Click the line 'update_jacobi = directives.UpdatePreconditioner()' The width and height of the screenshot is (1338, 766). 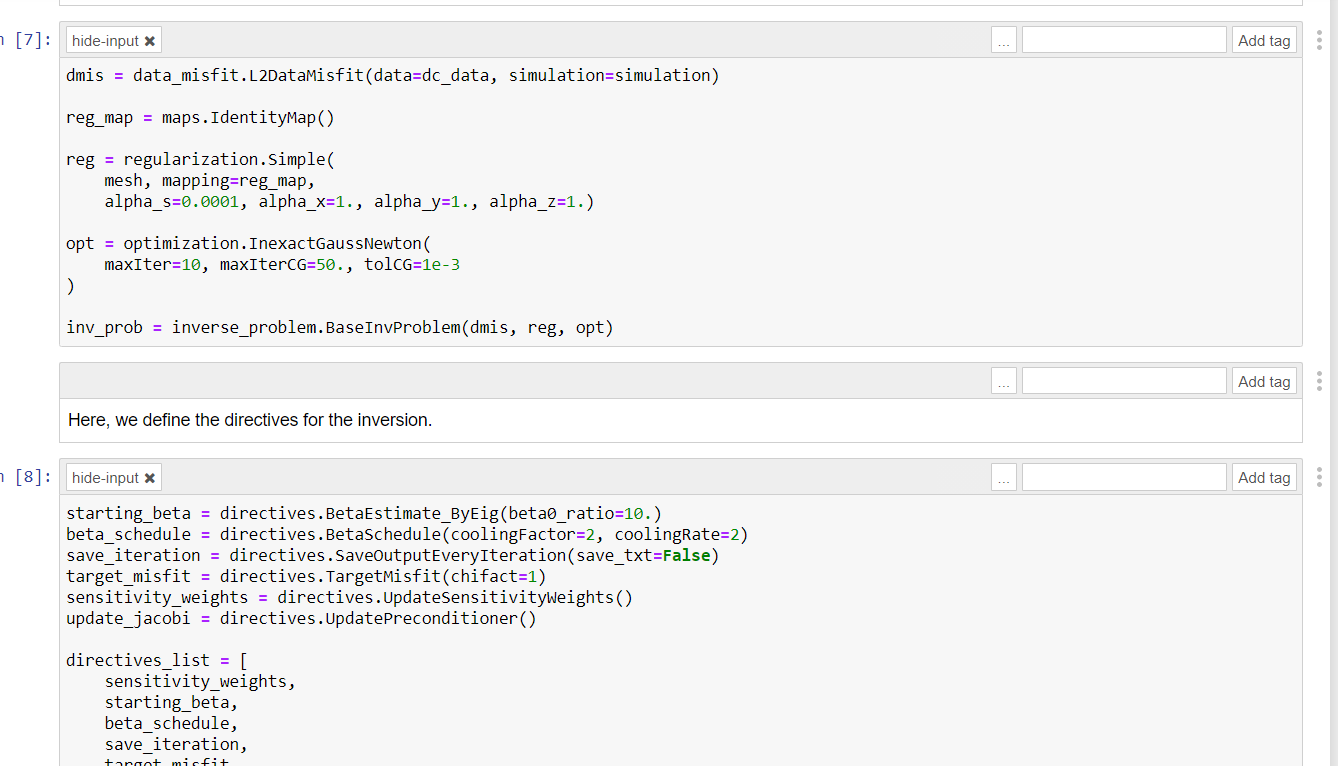[301, 619]
